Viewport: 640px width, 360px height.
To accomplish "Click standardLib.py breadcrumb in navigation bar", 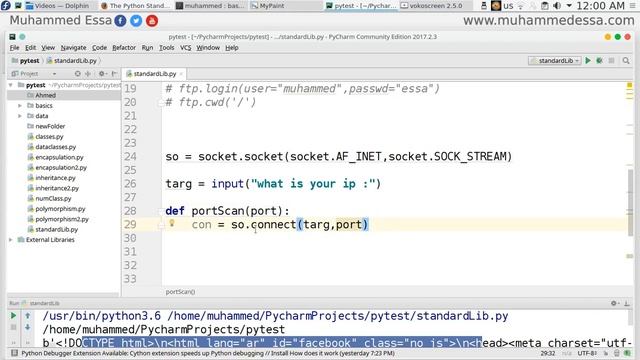I will [72, 60].
